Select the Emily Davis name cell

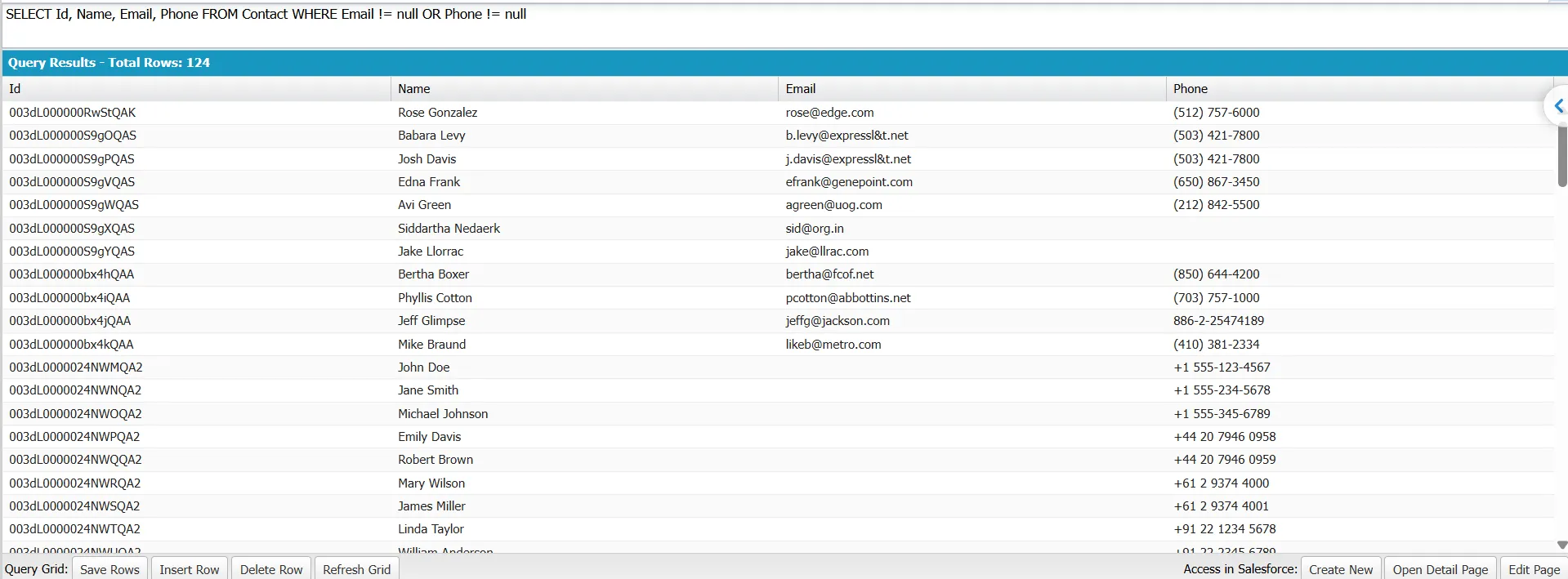(584, 437)
